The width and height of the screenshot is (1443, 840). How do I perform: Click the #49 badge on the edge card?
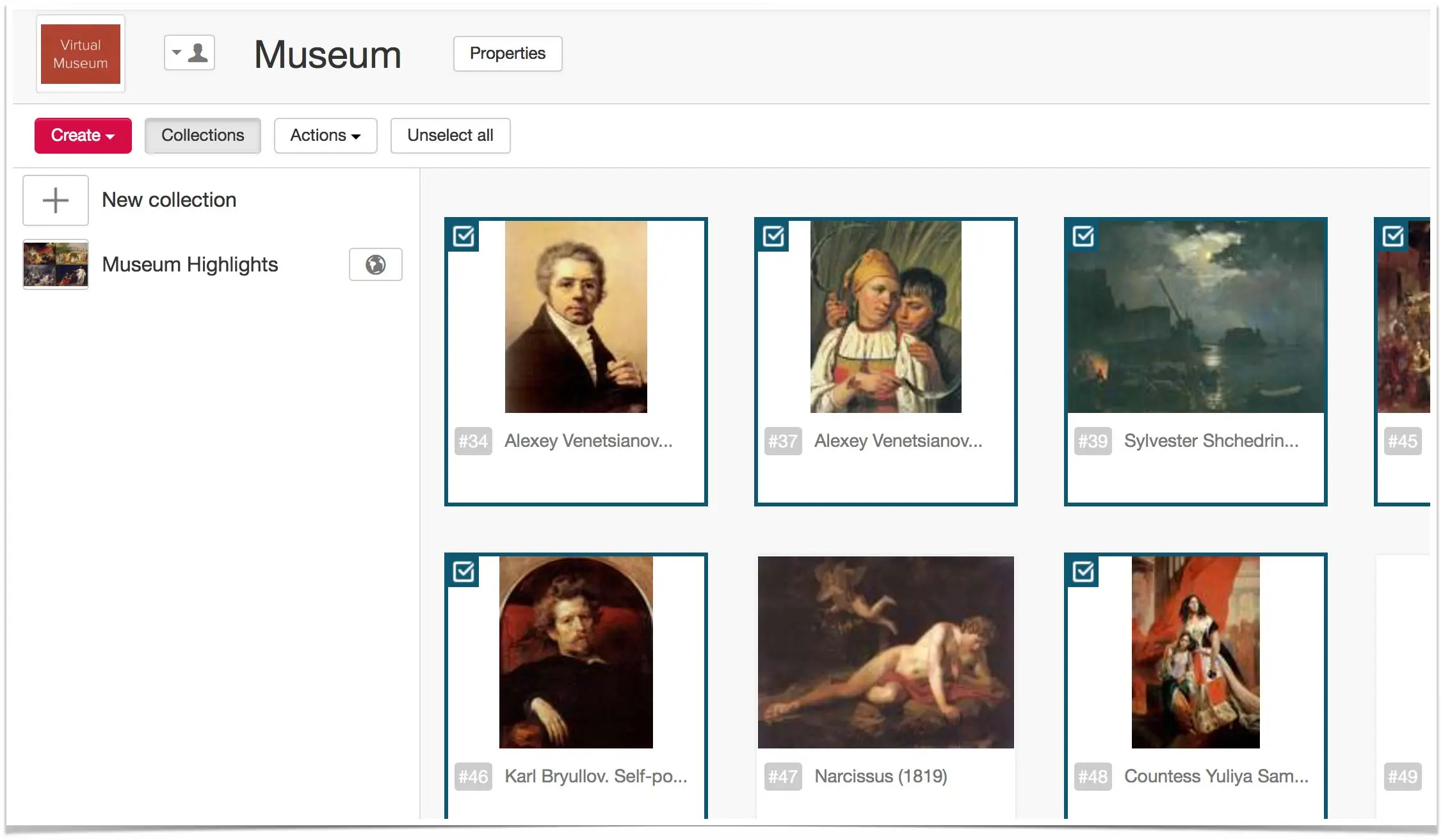point(1403,777)
